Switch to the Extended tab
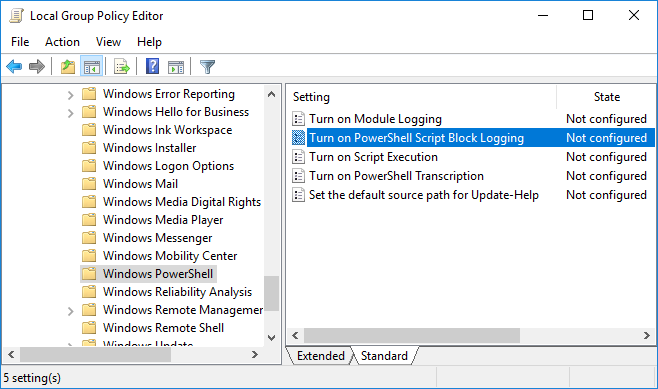This screenshot has height=389, width=658. pos(321,356)
